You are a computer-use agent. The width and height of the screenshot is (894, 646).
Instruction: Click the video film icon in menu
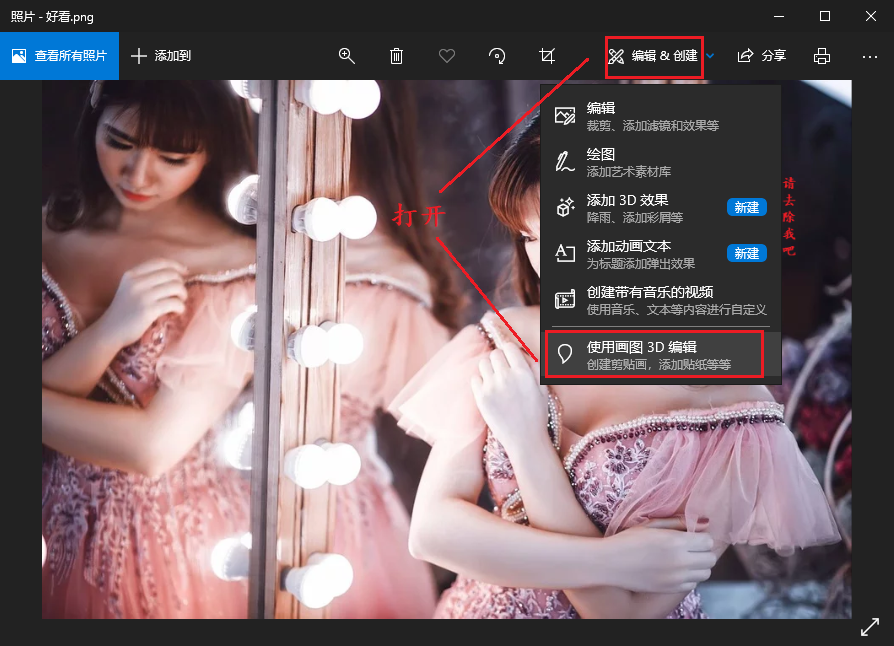tap(564, 299)
